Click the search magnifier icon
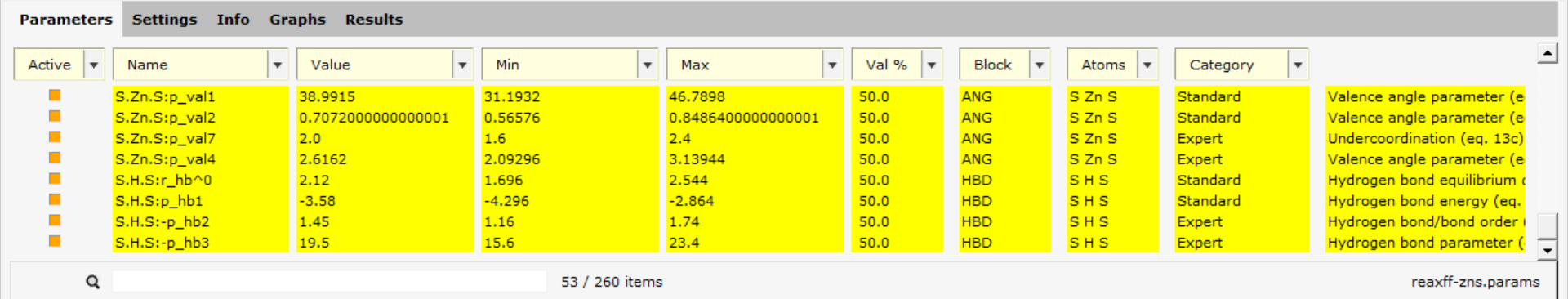The height and width of the screenshot is (299, 1568). click(93, 282)
